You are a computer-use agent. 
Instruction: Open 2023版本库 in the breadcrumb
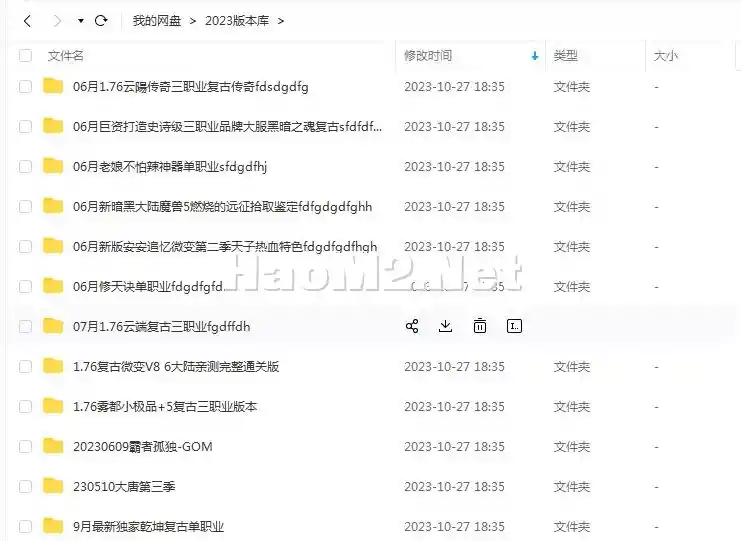pyautogui.click(x=237, y=21)
